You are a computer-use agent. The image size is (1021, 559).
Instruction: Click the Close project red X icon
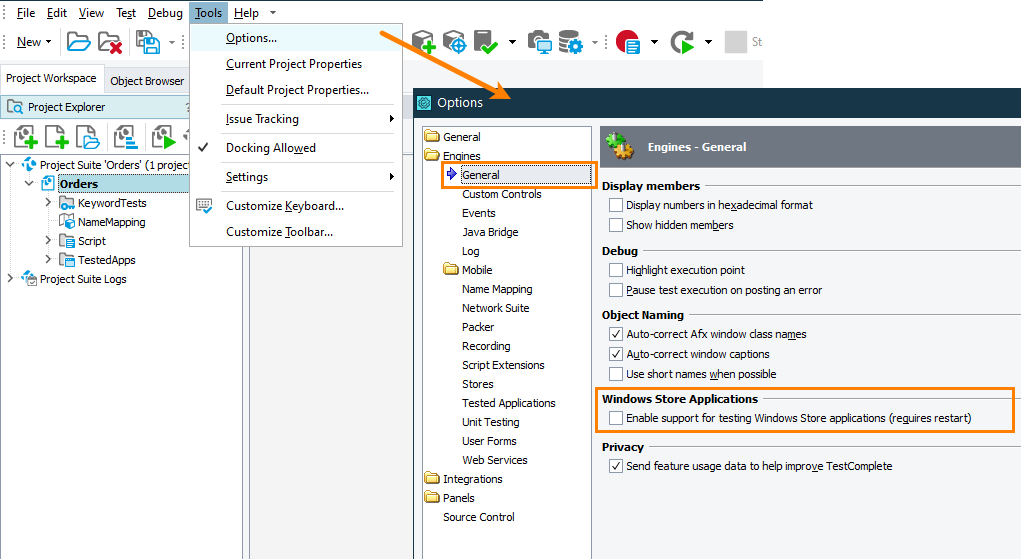[110, 42]
